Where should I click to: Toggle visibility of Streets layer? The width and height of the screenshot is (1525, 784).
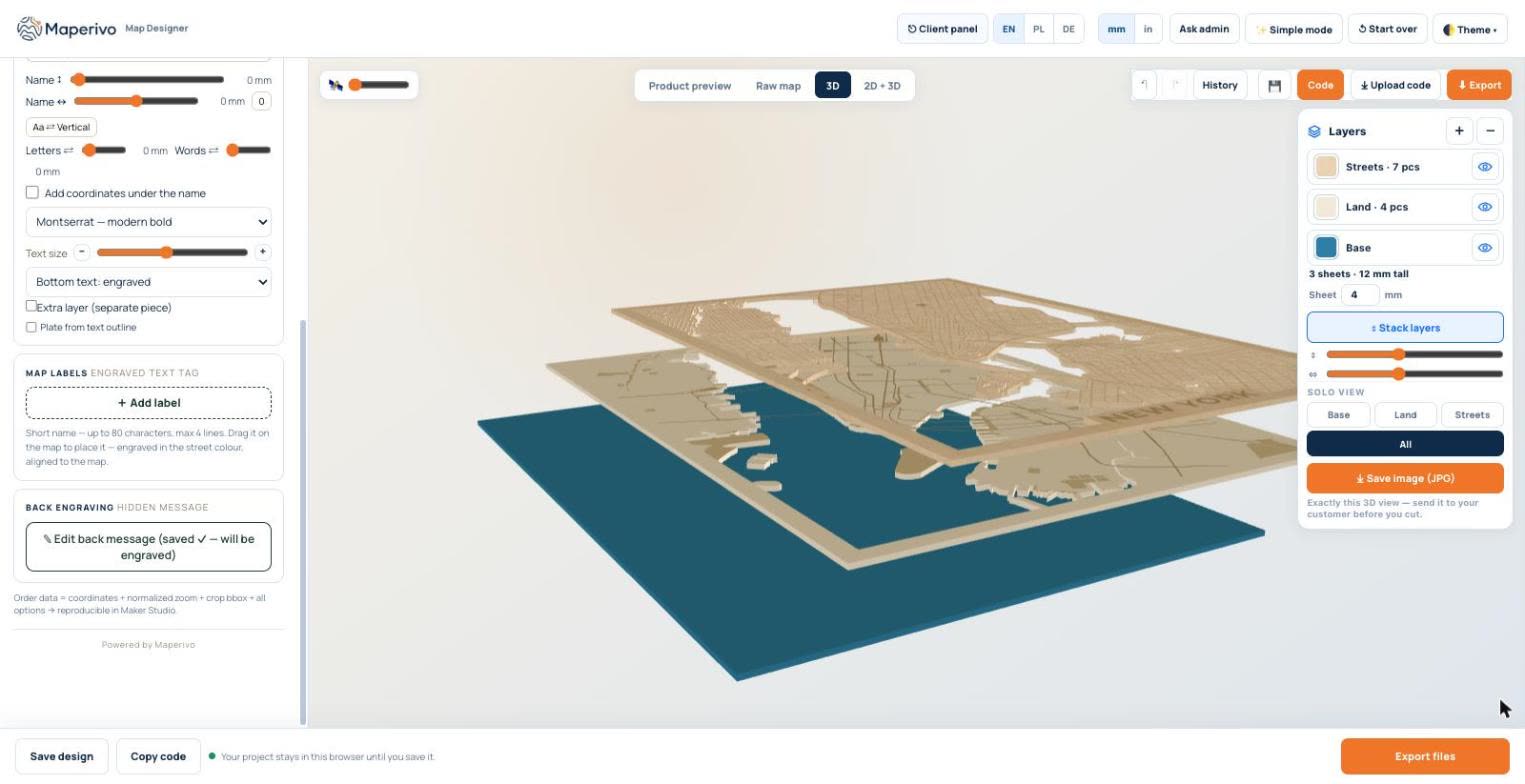(x=1485, y=167)
